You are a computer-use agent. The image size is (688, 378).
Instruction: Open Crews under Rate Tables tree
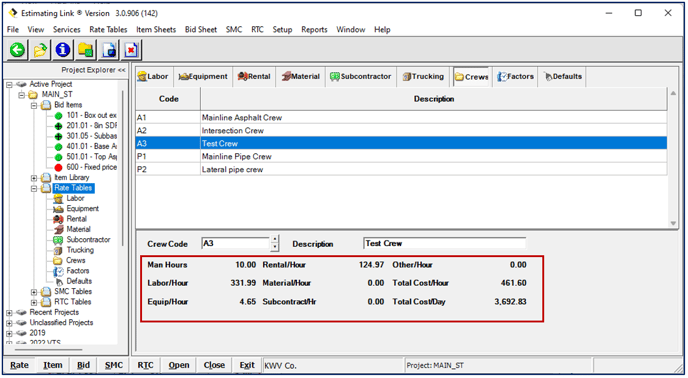75,260
